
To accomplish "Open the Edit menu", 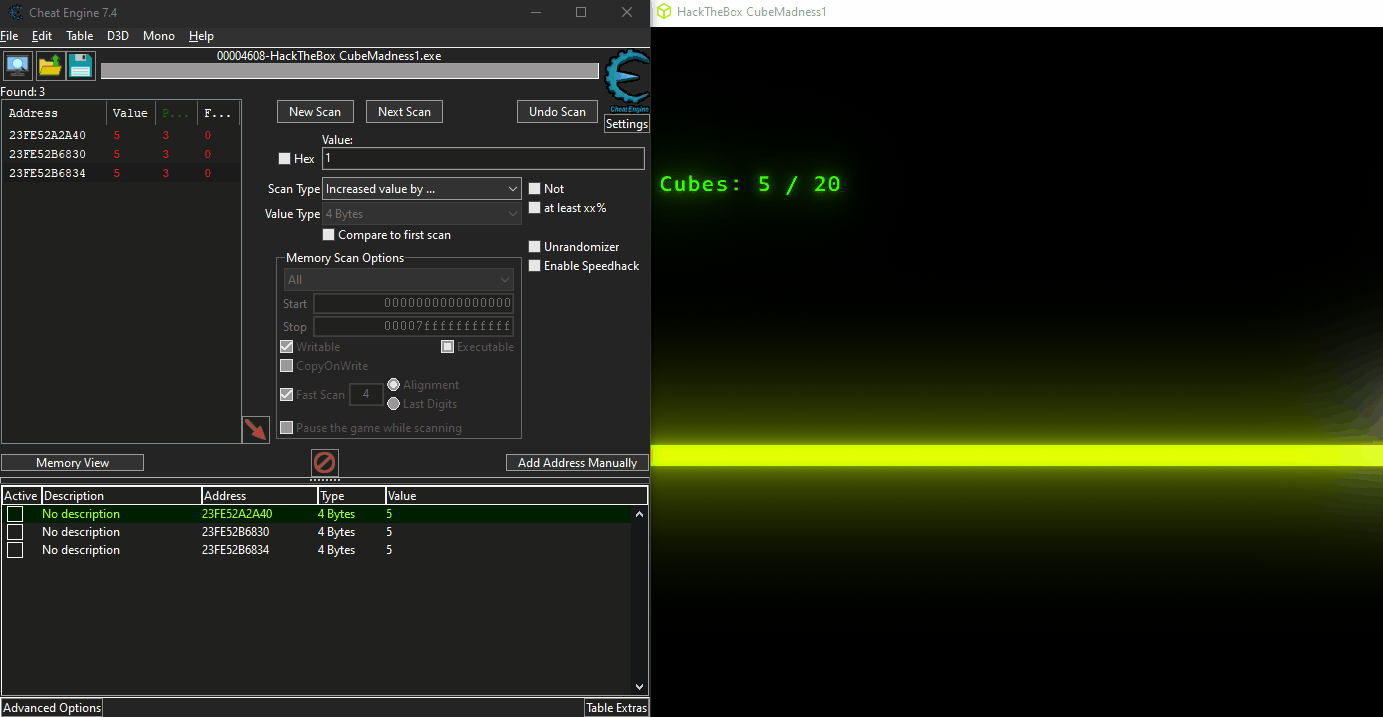I will tap(42, 36).
